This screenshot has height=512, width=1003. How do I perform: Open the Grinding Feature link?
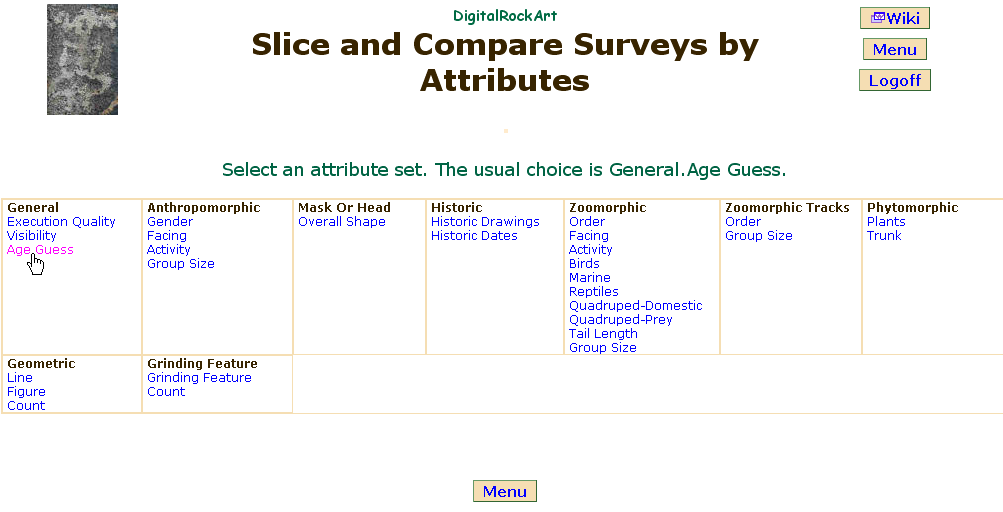click(x=199, y=378)
